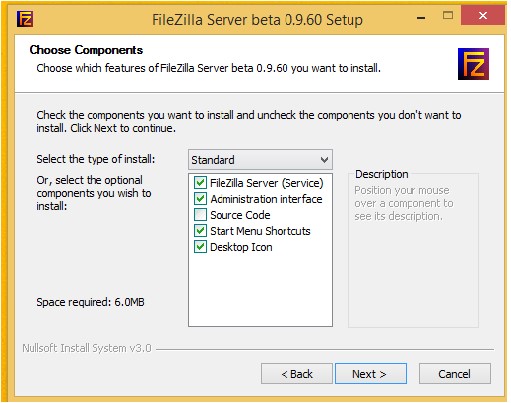Click 'Choose which features of FileZilla Server' subtitle

coord(208,68)
